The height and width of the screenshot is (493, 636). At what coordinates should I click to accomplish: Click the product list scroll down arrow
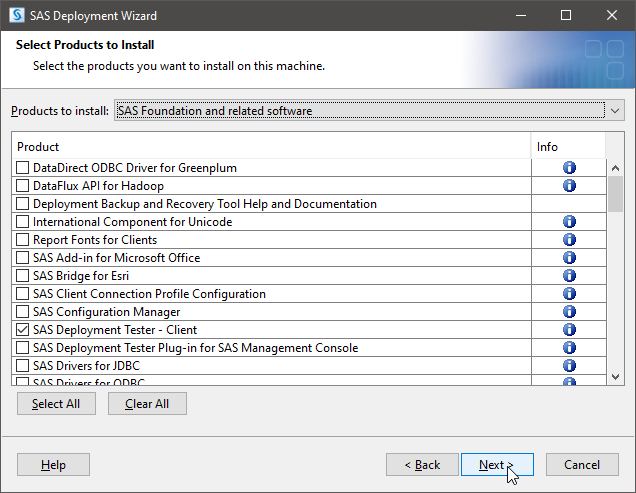tap(615, 377)
